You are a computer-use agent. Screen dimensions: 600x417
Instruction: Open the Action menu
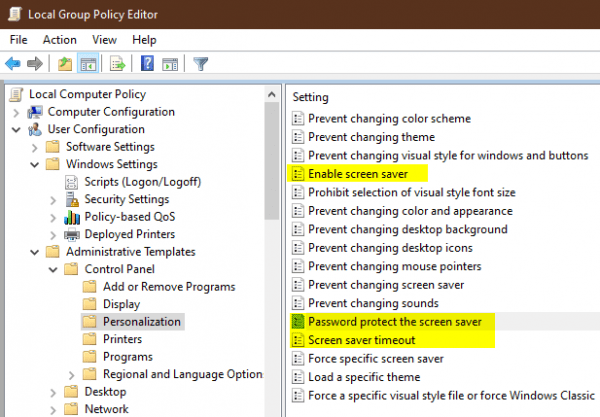click(59, 39)
